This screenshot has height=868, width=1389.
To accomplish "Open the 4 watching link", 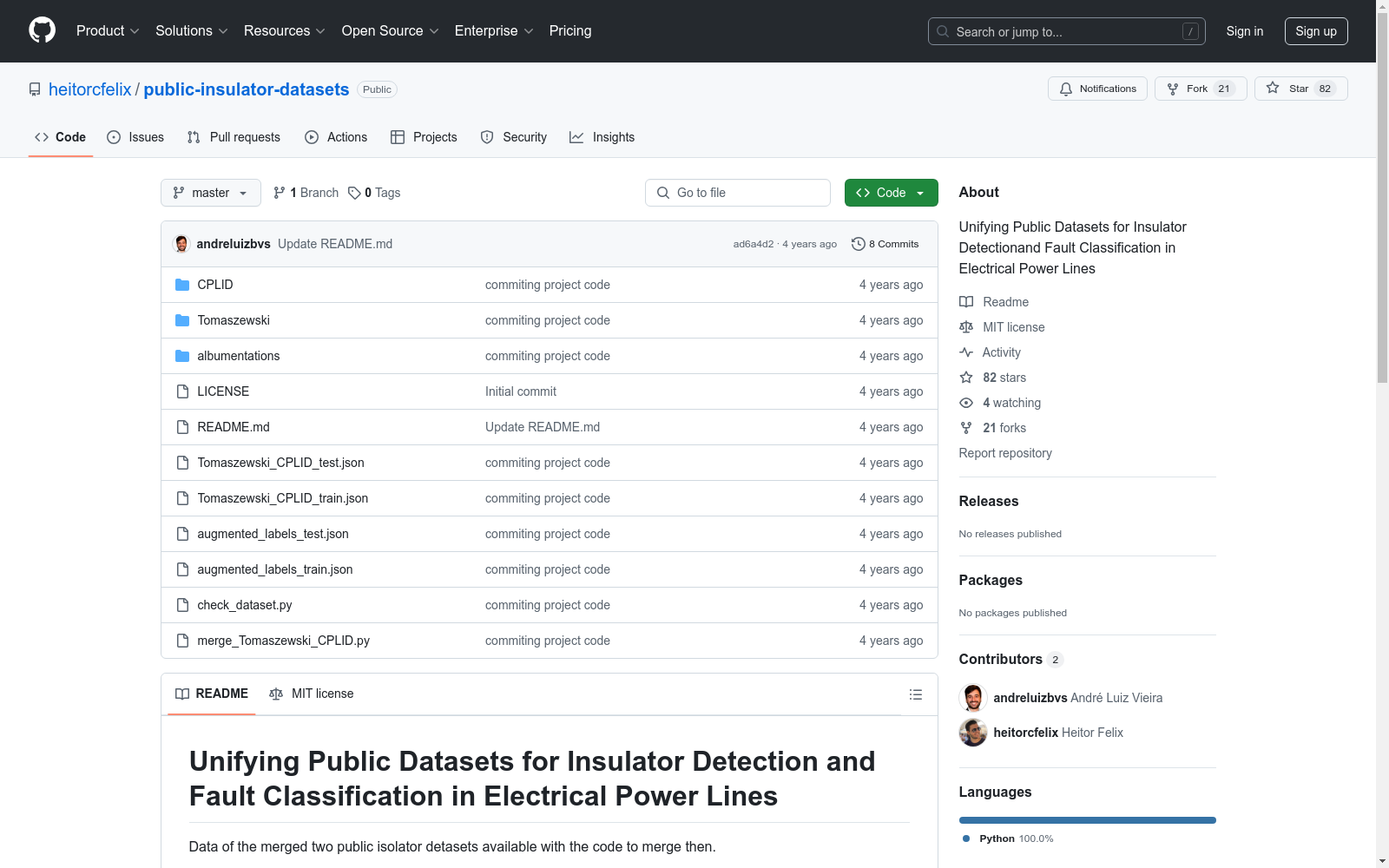I will (1000, 403).
